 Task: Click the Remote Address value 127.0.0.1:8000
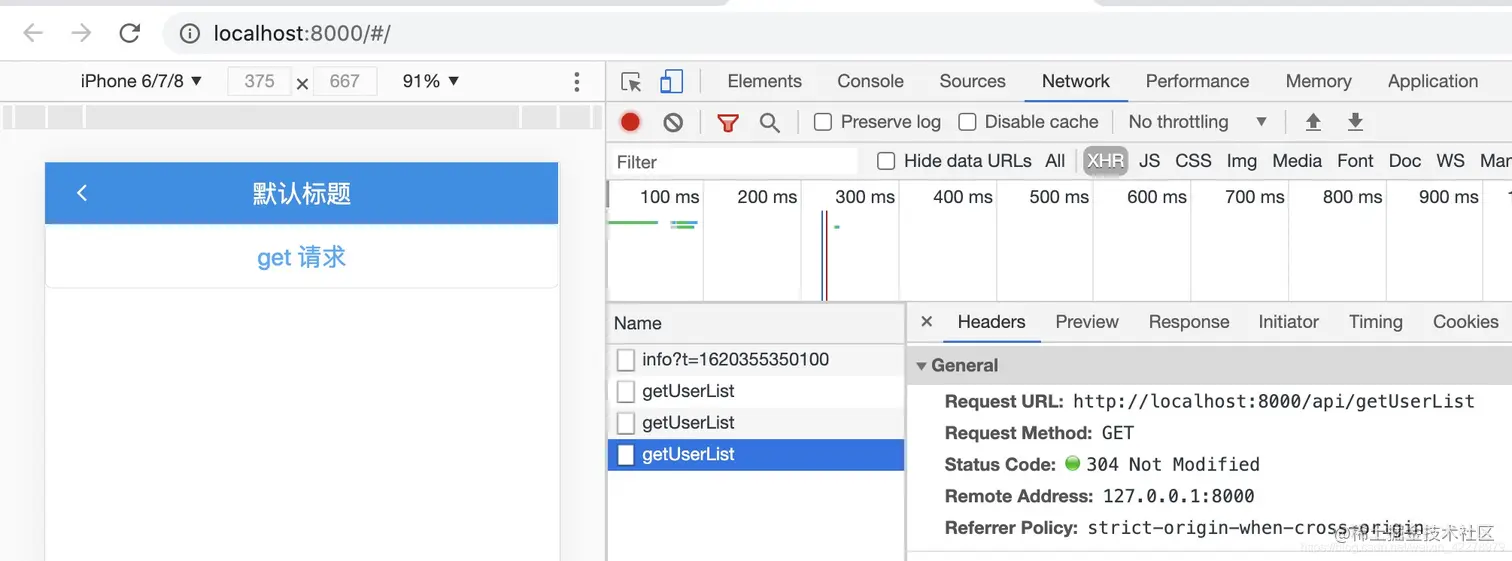1178,496
